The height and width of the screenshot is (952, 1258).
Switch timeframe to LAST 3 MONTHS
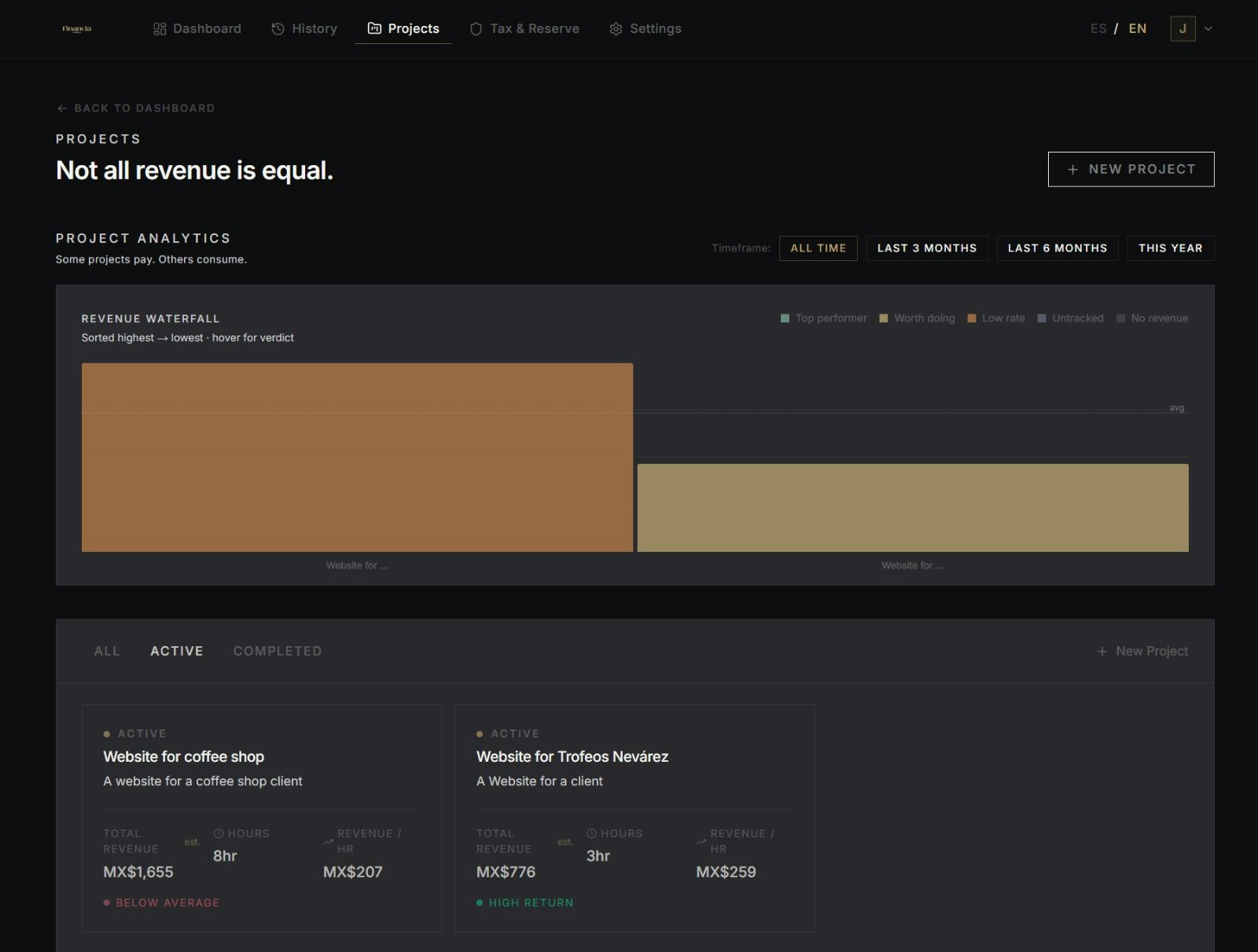tap(926, 248)
